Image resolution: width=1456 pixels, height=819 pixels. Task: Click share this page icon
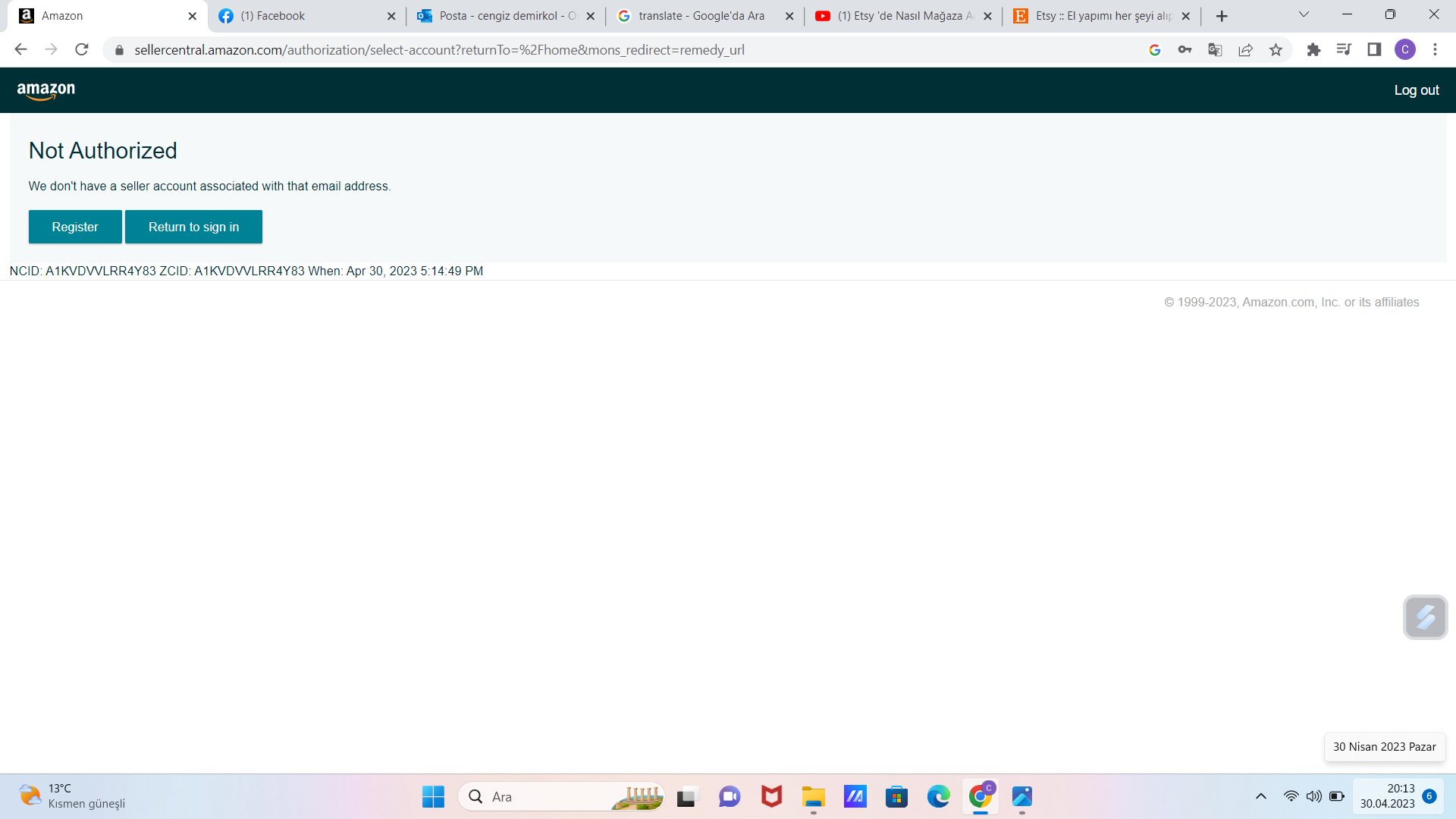click(x=1245, y=50)
